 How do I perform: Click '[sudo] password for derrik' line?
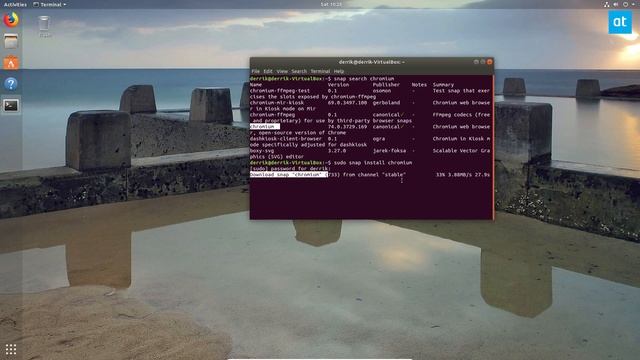point(290,169)
